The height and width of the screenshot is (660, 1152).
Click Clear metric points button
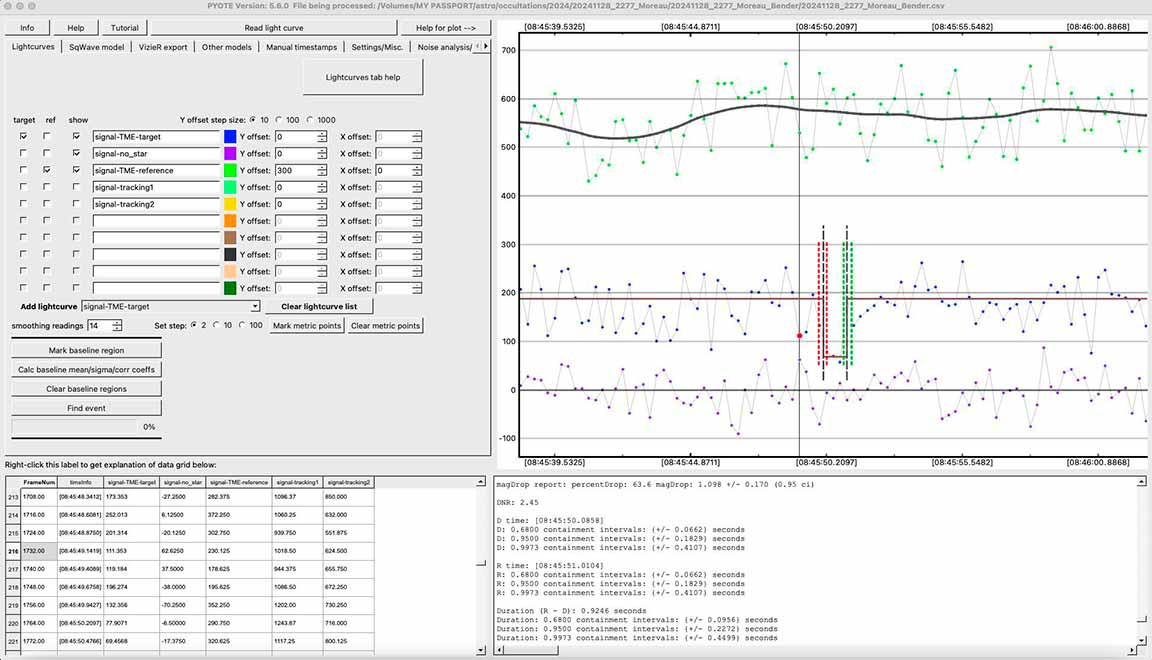[385, 326]
